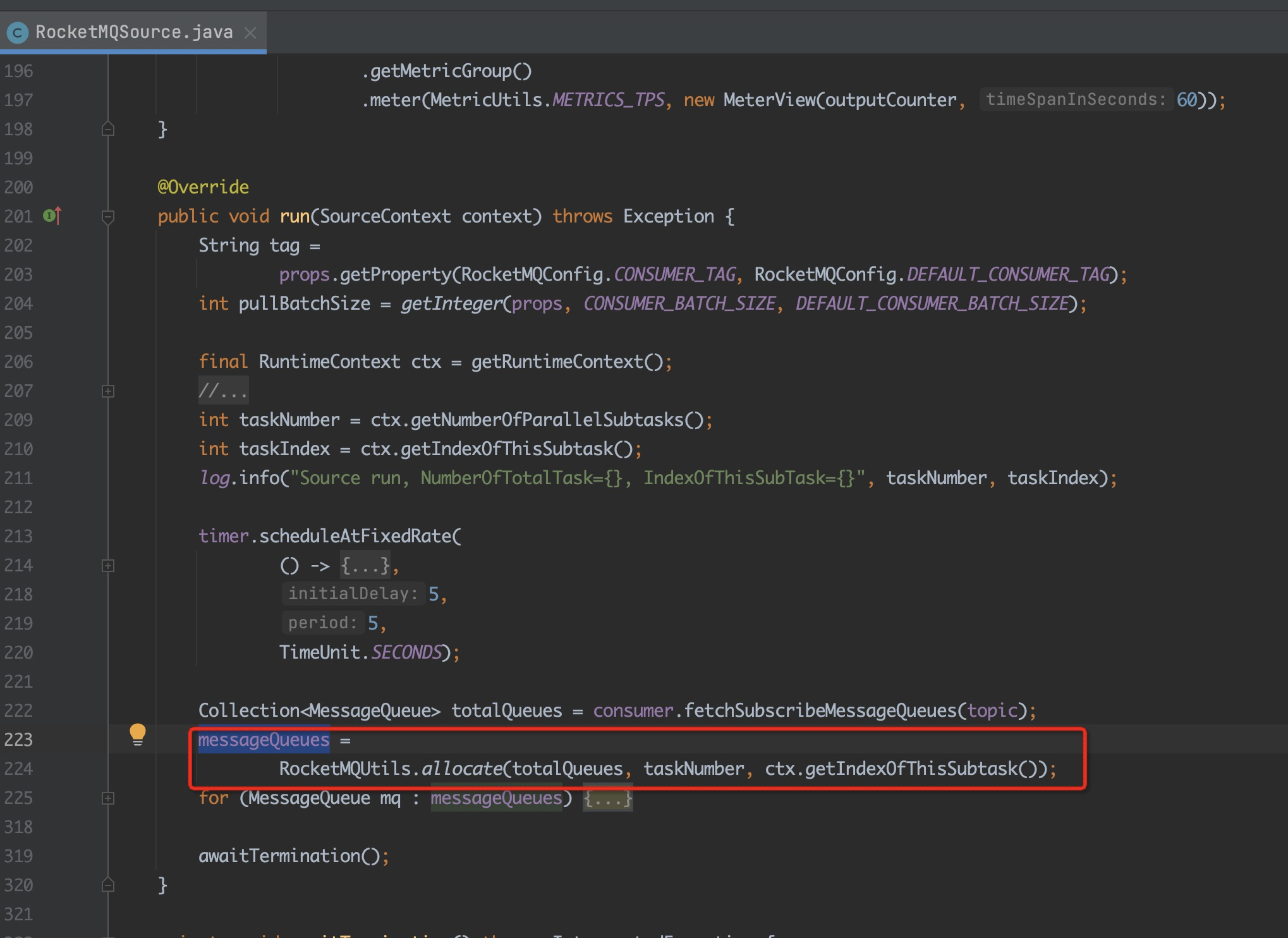
Task: Select the RocketMQSource.java editor tab
Action: click(x=133, y=32)
